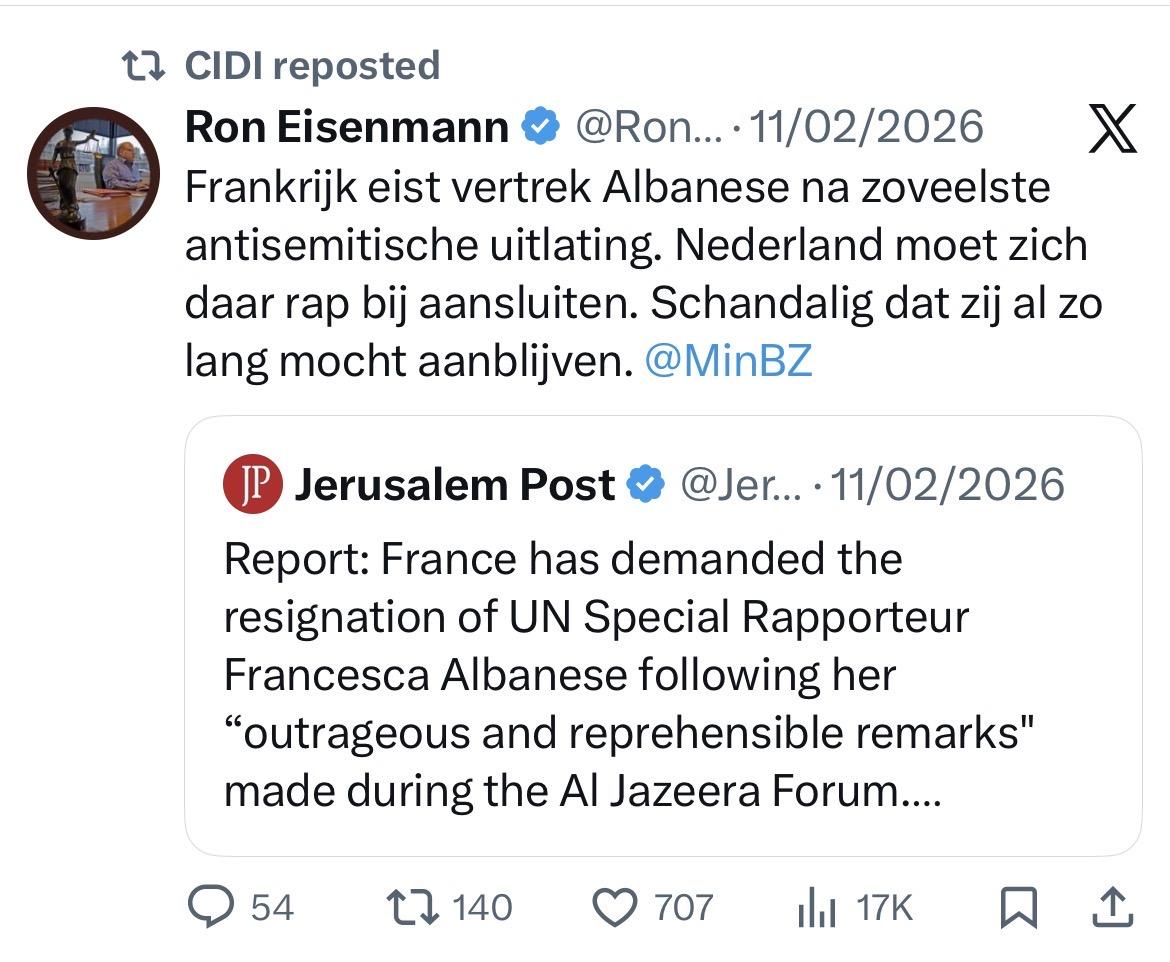Click the 11/02/2026 date on Ron's post
This screenshot has height=962, width=1170.
[866, 127]
